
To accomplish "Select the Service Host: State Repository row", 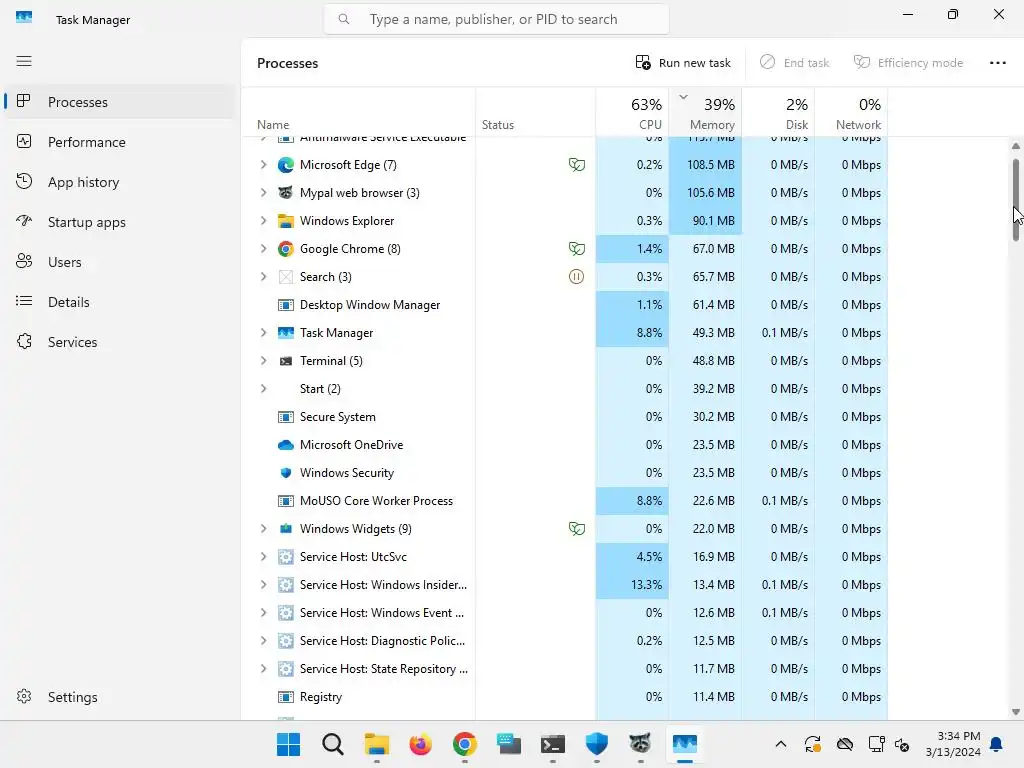I will [x=564, y=669].
